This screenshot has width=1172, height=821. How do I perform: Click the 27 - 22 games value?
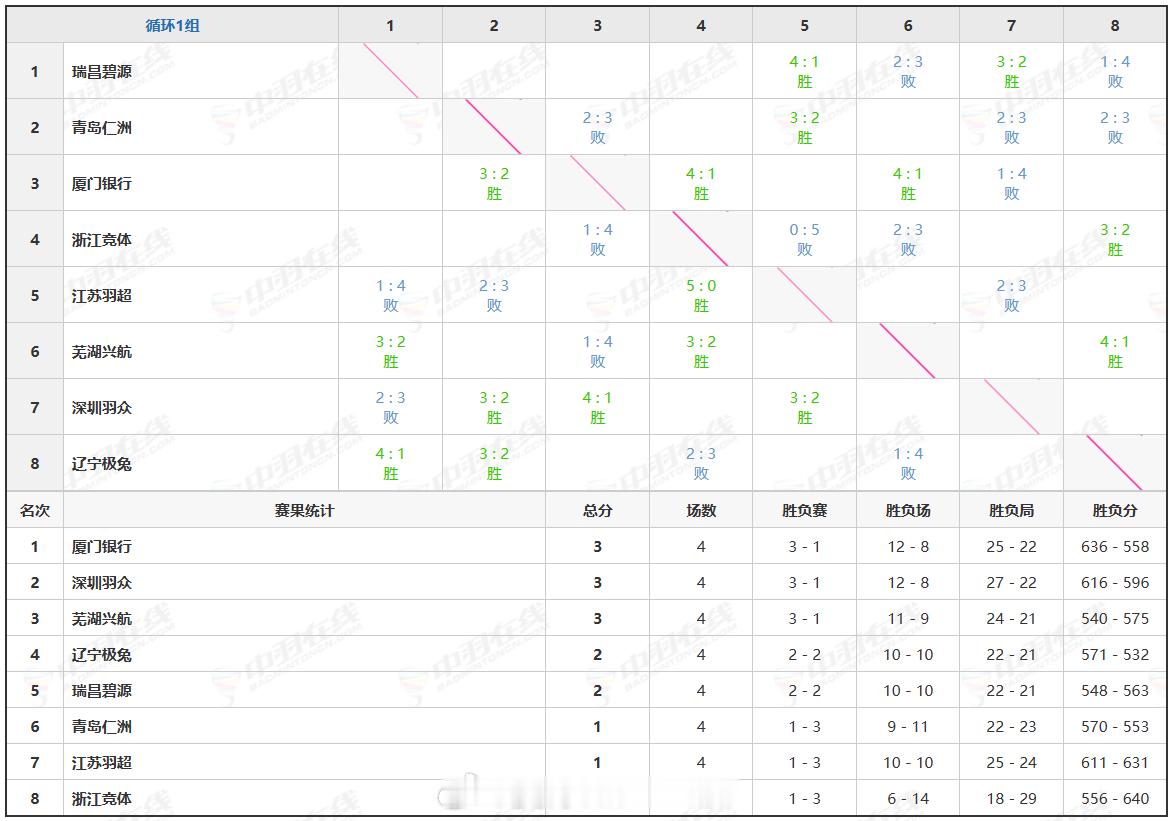(x=1011, y=582)
